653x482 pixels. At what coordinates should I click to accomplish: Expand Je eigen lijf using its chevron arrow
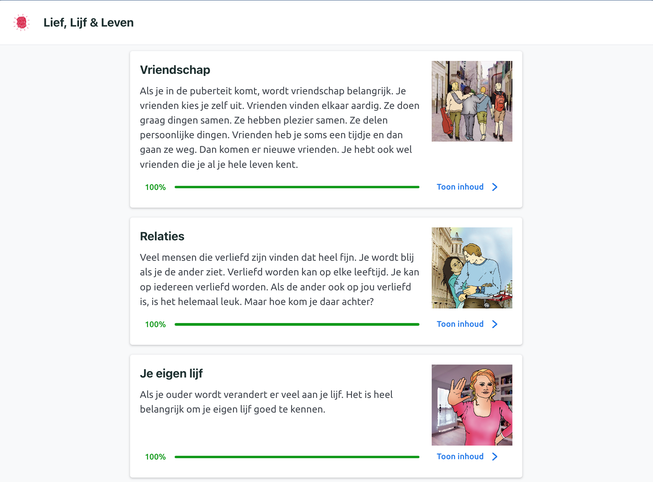(x=494, y=457)
